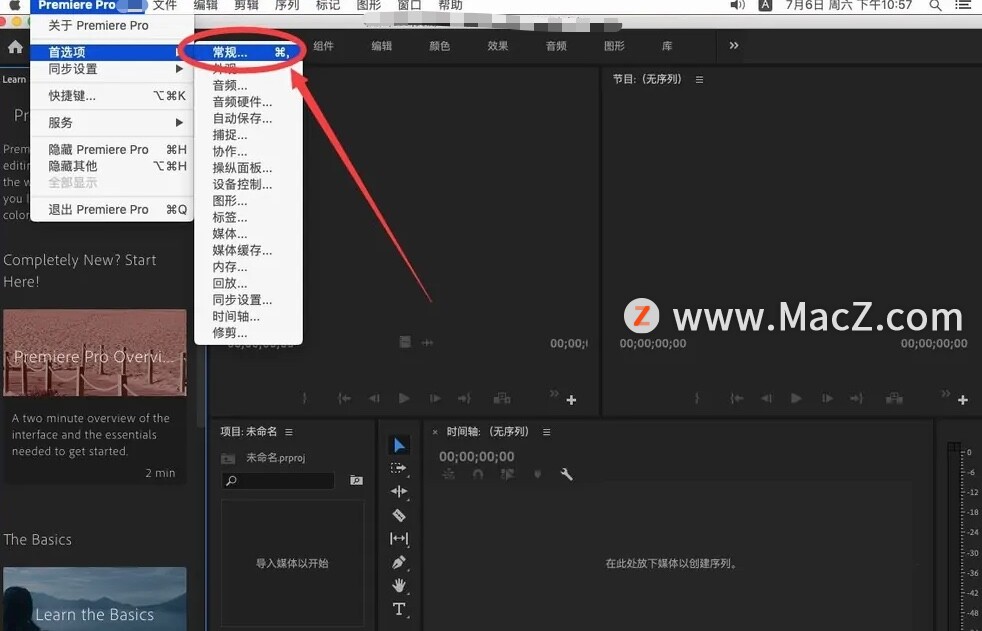Select the Selection (arrow) tool
Screen dimensions: 982x631
point(399,445)
